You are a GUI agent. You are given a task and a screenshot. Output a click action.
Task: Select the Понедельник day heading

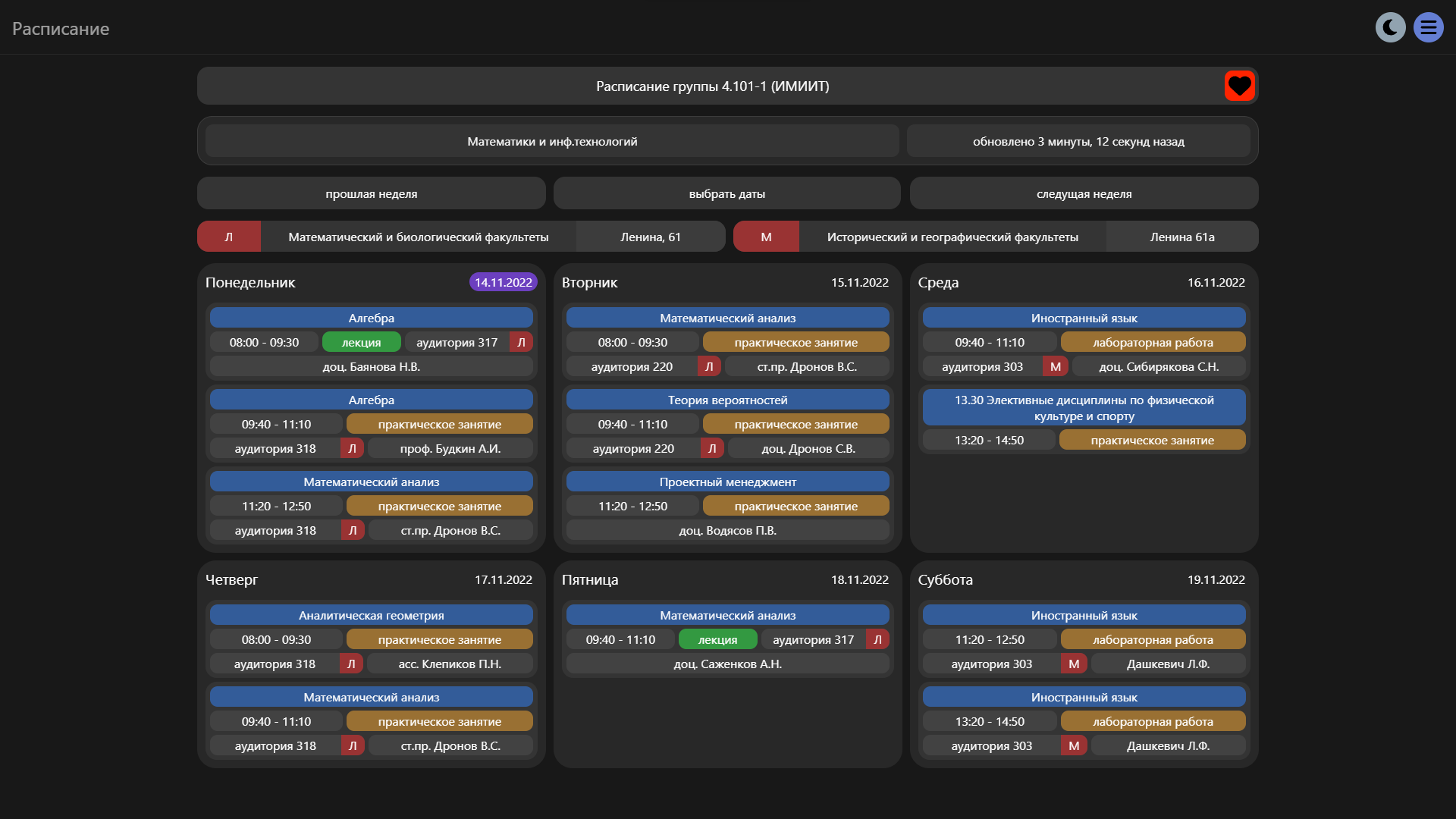[x=250, y=282]
